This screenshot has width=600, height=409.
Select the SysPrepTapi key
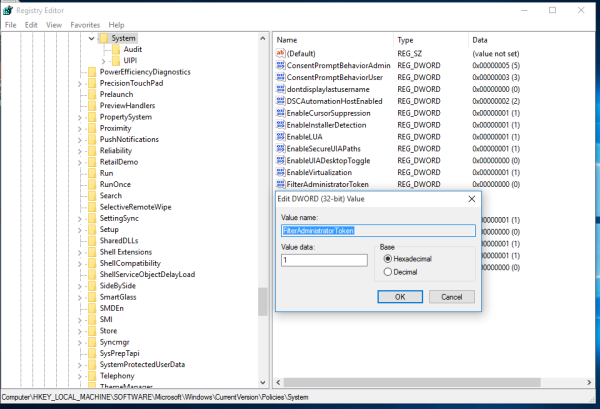[x=119, y=353]
